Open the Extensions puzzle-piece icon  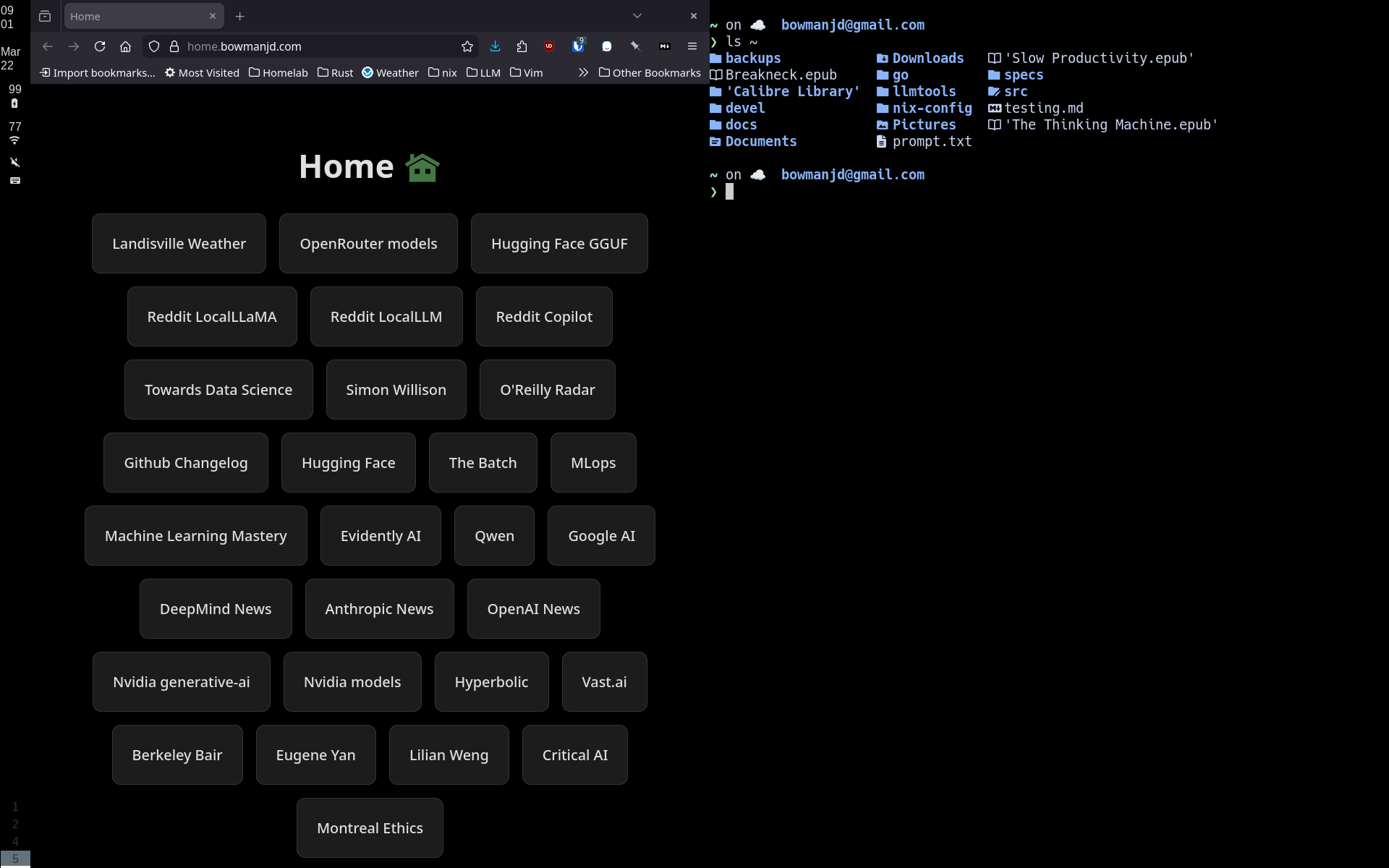coord(522,46)
